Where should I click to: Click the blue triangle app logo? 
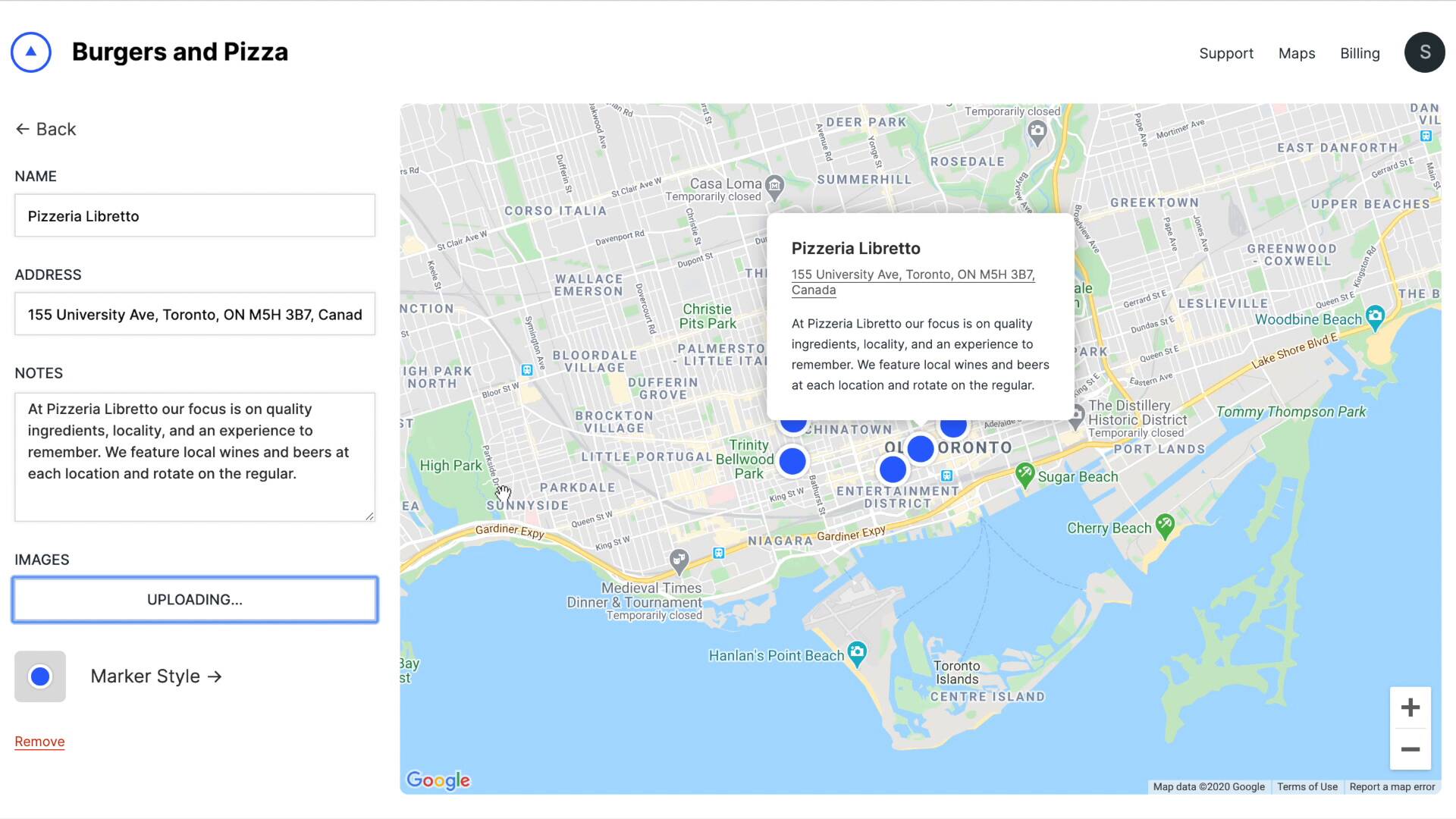31,52
